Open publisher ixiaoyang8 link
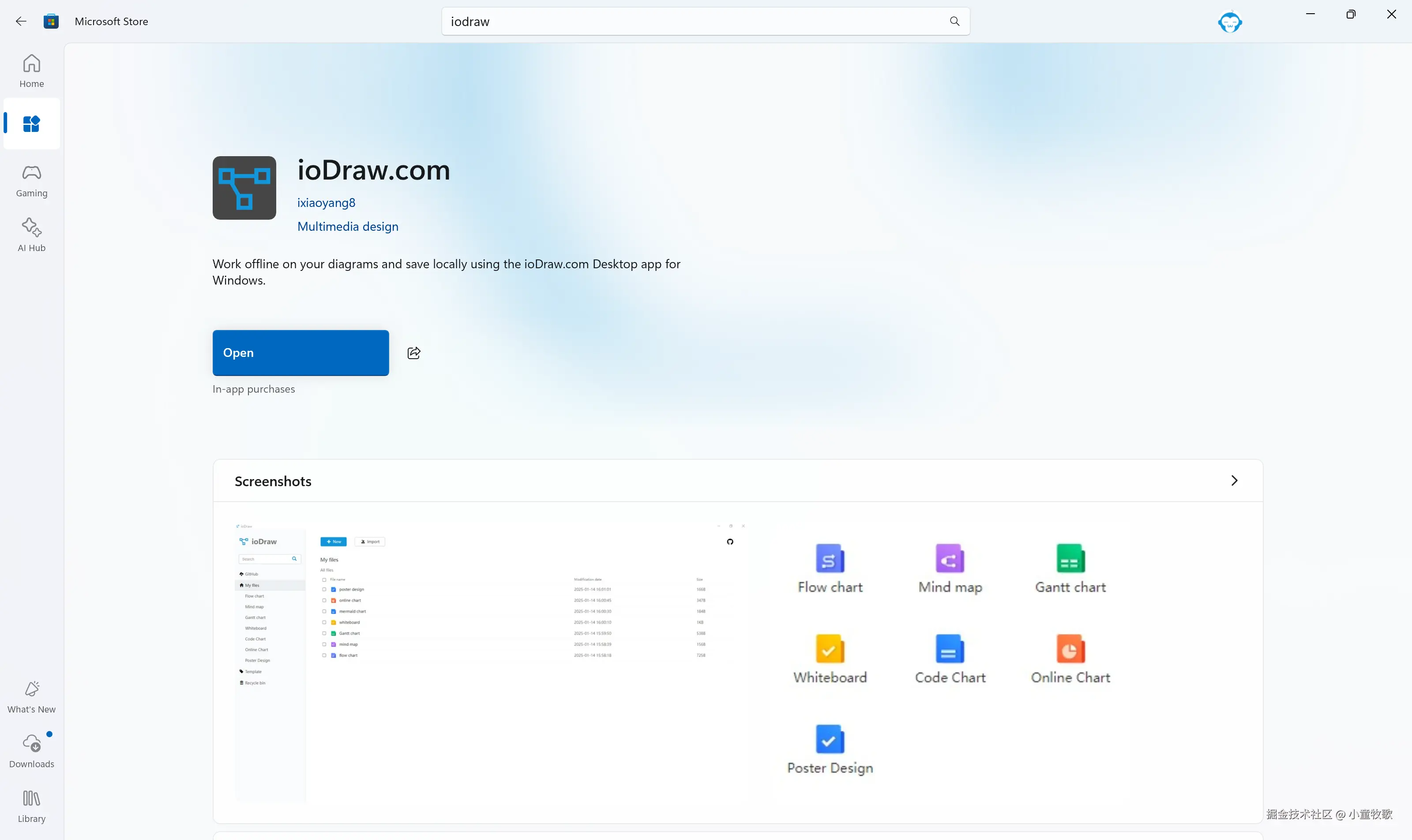The image size is (1412, 840). pos(326,202)
